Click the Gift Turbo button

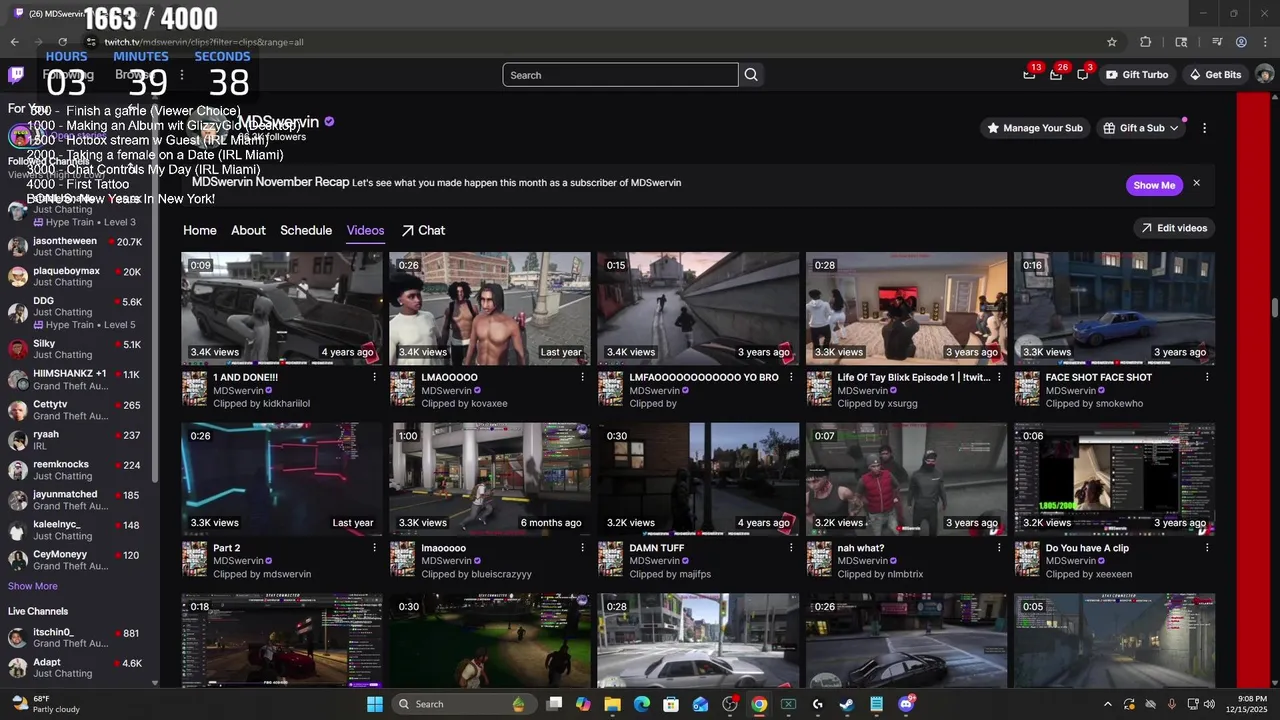[1136, 75]
